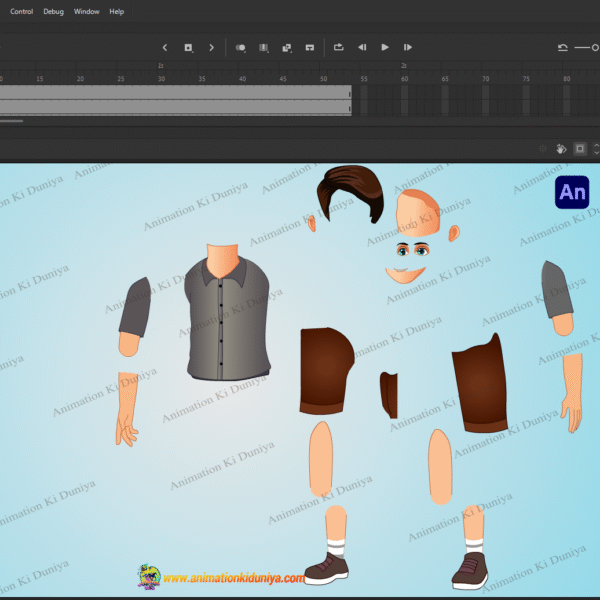600x600 pixels.
Task: Click the Fit Frames/Insert frames group icon
Action: 310,47
